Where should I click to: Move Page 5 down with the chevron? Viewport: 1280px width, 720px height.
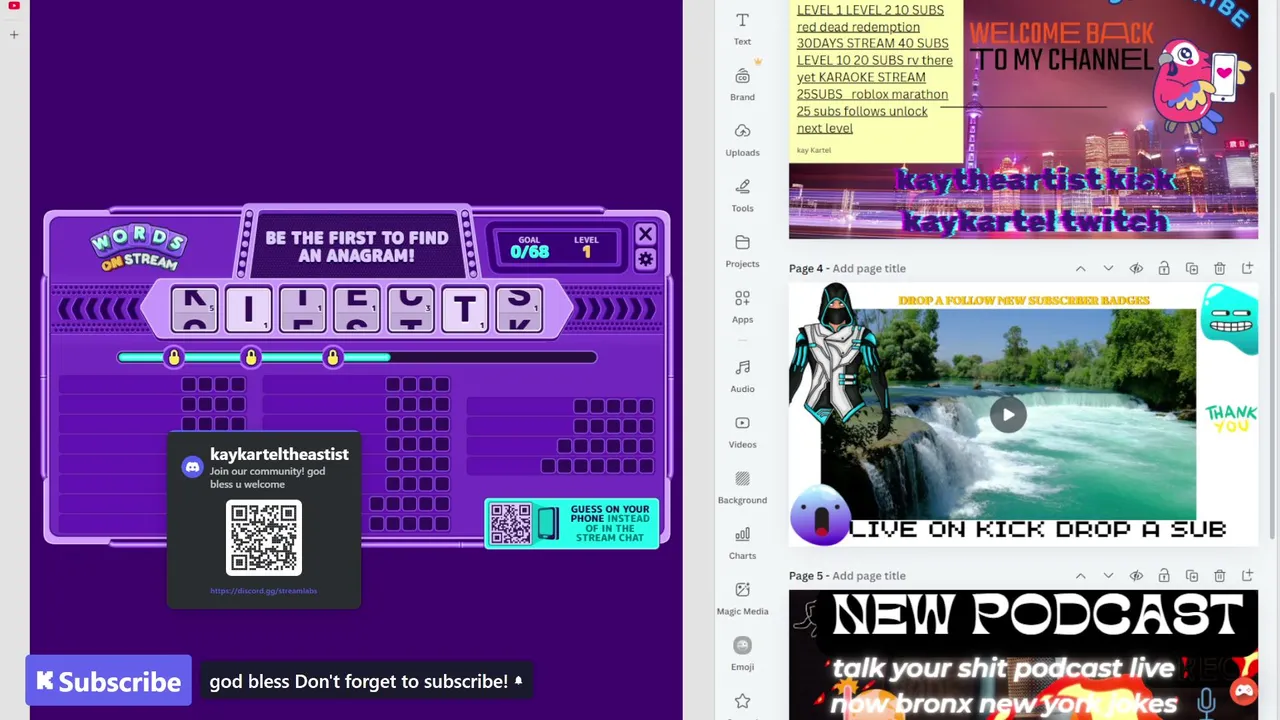tap(1108, 575)
